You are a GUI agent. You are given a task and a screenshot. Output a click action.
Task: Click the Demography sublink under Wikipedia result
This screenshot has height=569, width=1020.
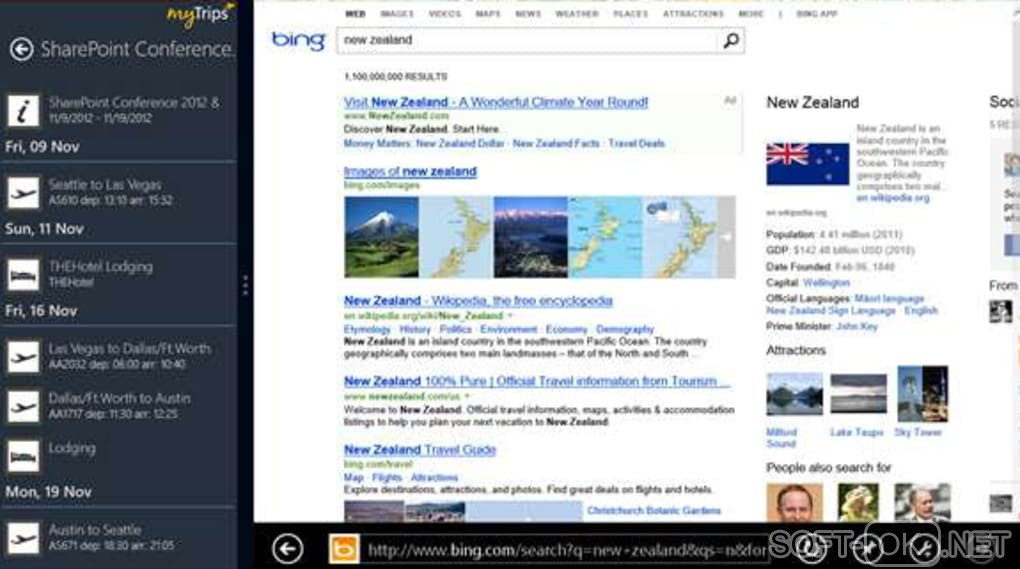point(624,330)
